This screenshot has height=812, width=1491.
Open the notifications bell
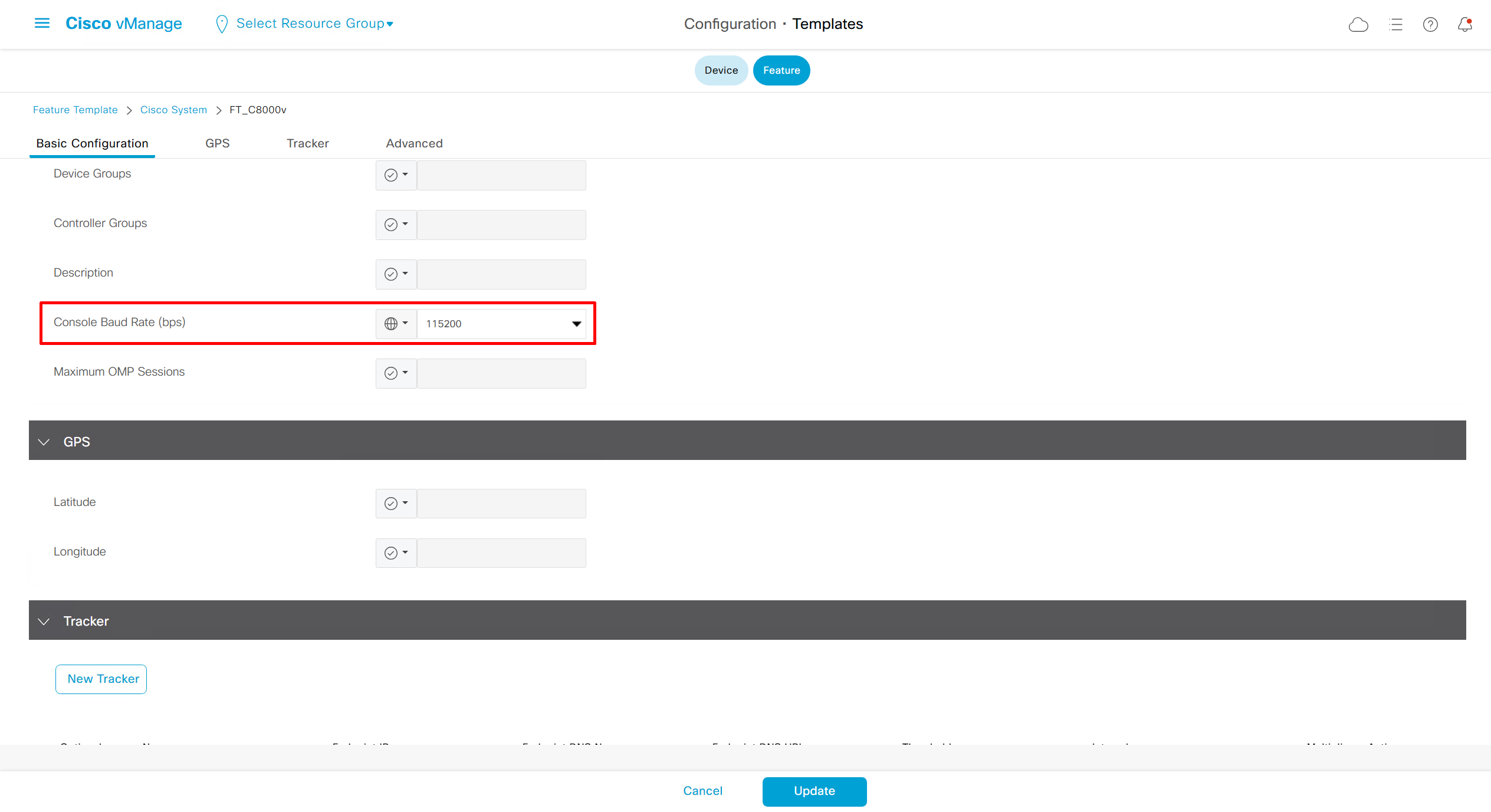pyautogui.click(x=1464, y=24)
